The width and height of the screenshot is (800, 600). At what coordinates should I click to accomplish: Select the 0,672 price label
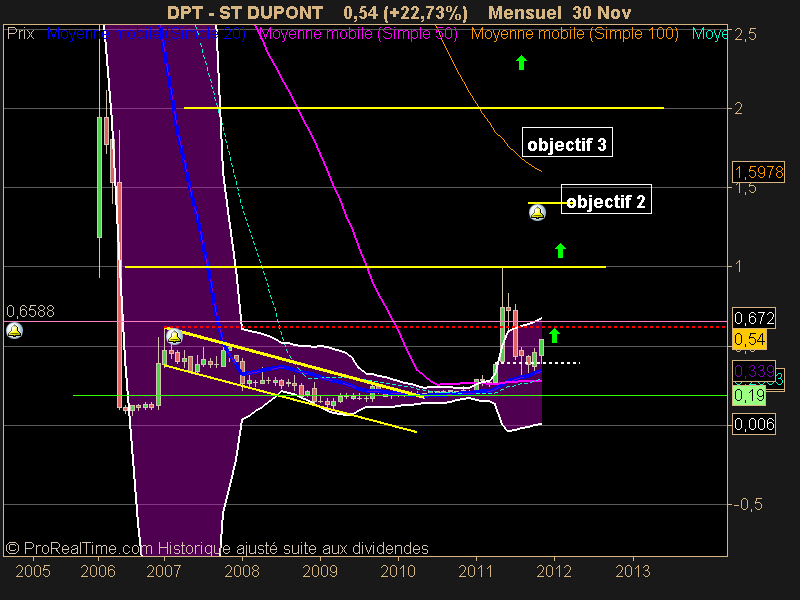[x=754, y=318]
